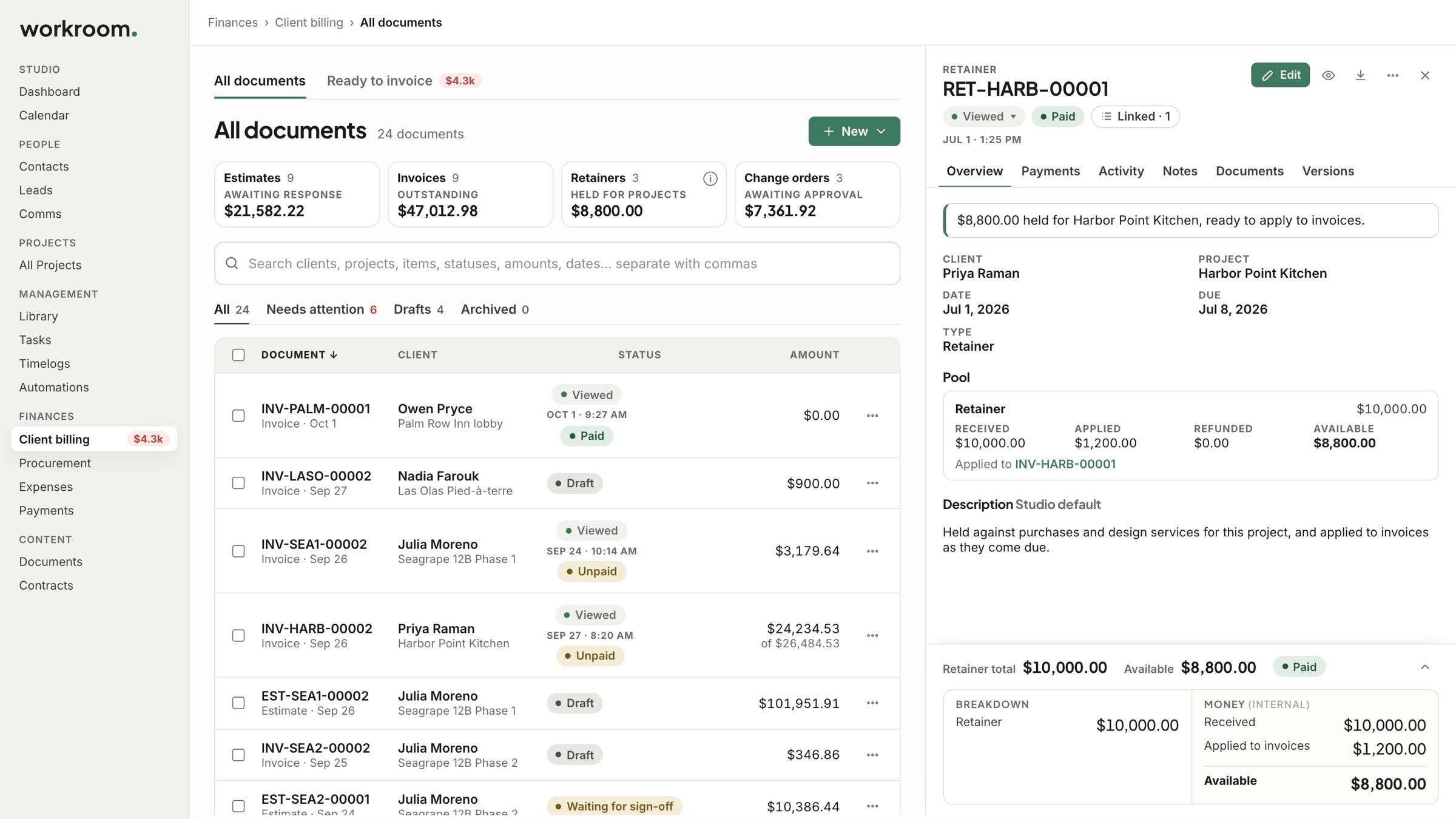Switch to the Ready to invoice tab

click(x=403, y=81)
